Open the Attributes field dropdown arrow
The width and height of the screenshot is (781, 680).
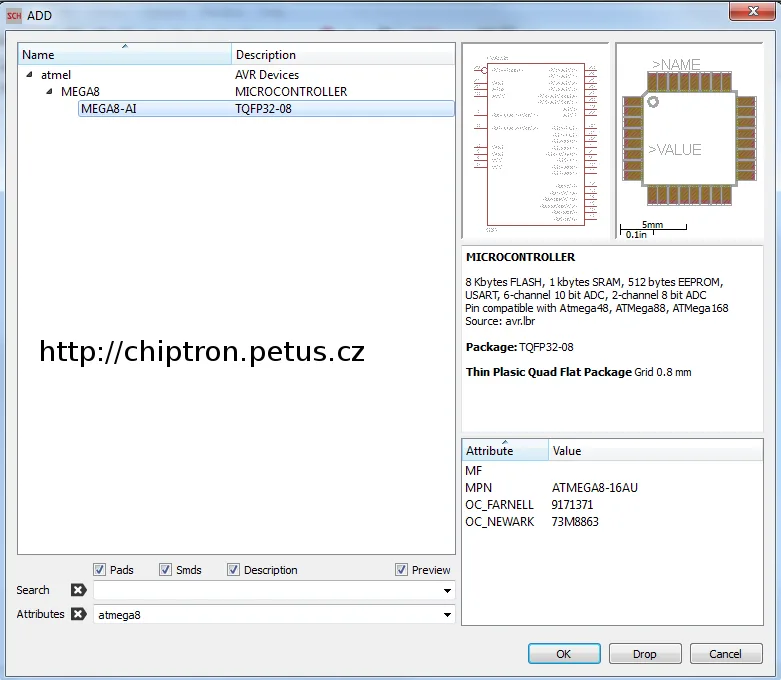click(447, 615)
